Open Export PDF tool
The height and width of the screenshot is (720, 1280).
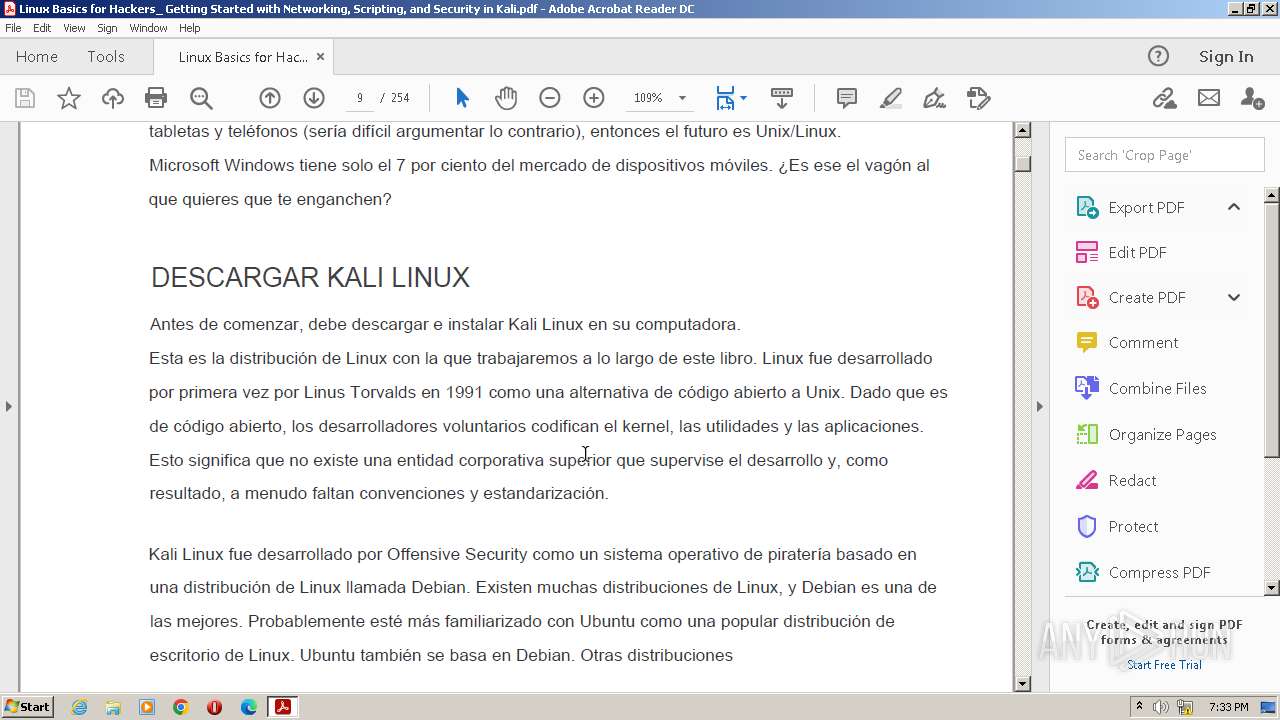[x=1146, y=207]
